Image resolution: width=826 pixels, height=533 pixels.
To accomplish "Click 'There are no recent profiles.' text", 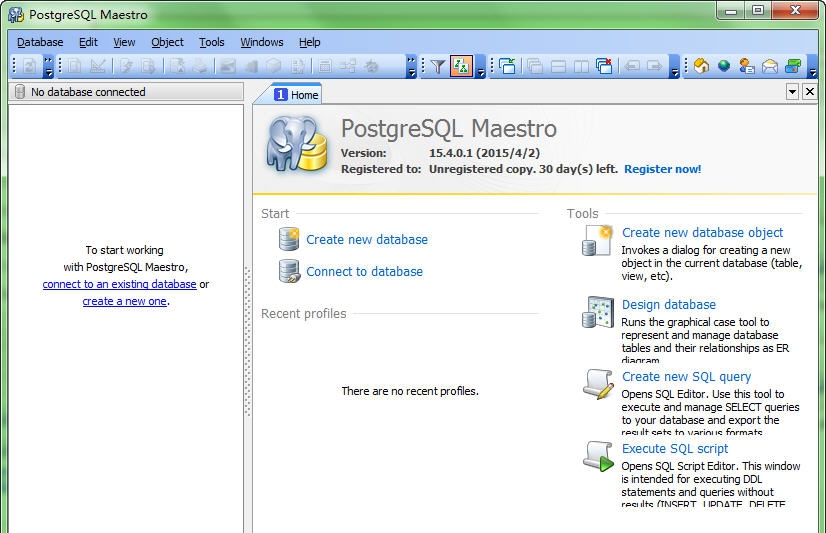I will (410, 391).
